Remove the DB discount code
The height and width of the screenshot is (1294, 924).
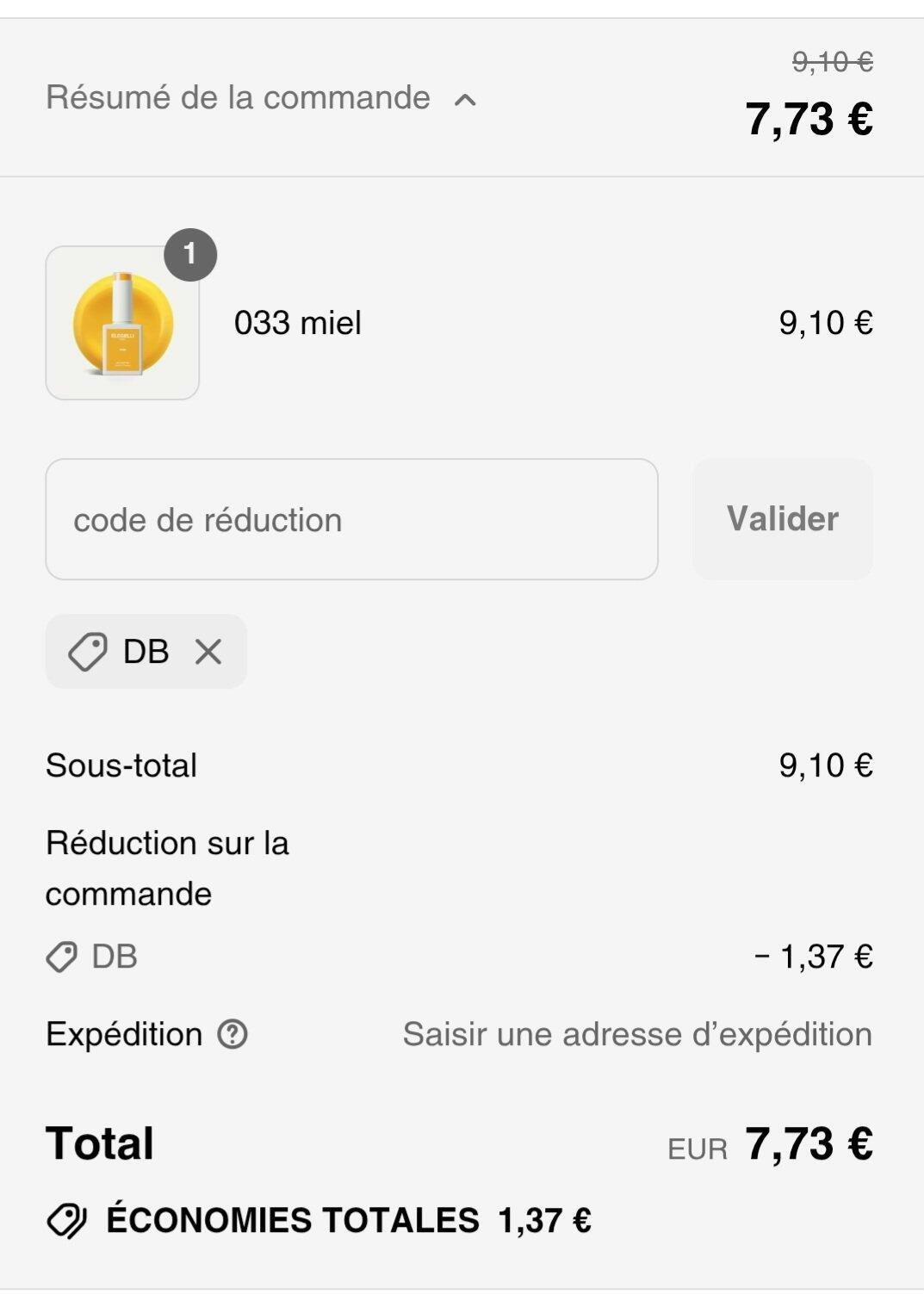[x=208, y=652]
